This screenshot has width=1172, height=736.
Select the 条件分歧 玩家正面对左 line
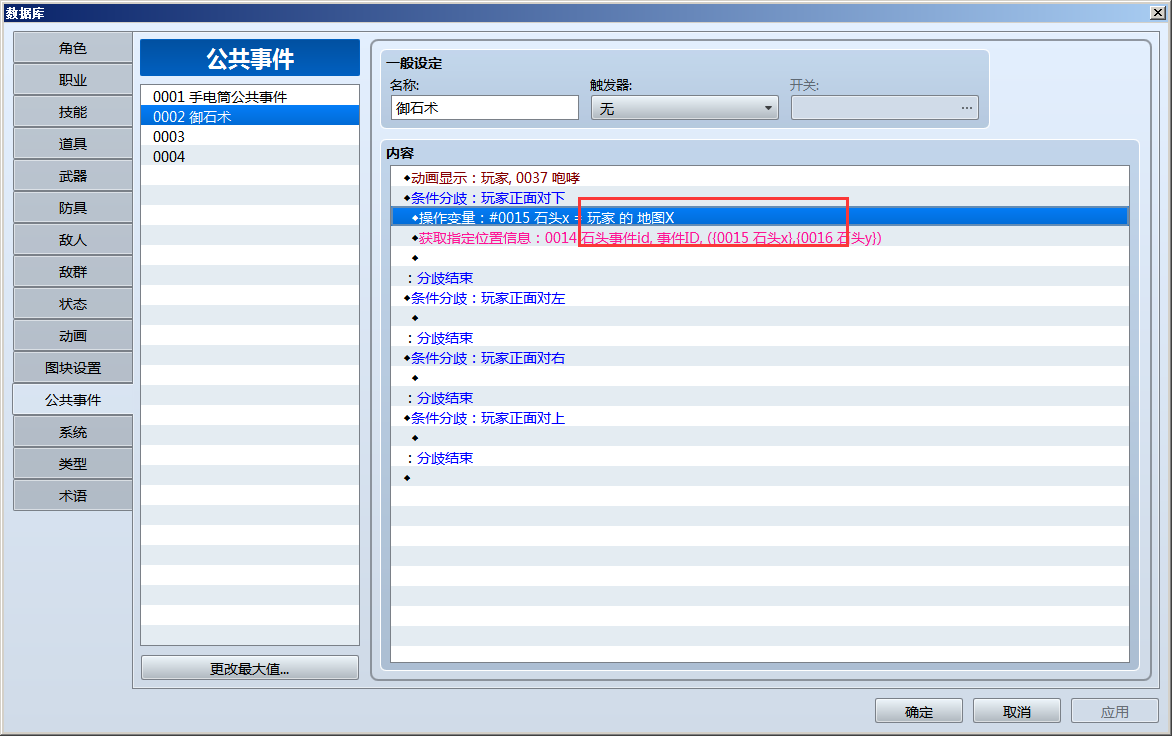(759, 298)
